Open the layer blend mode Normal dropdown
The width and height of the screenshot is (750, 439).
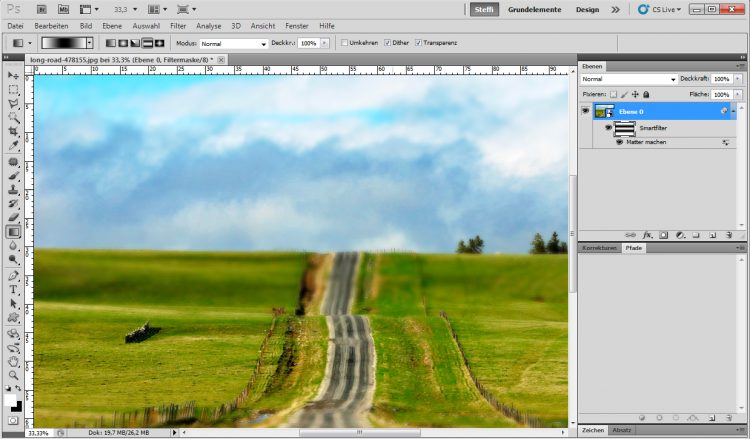coord(629,79)
